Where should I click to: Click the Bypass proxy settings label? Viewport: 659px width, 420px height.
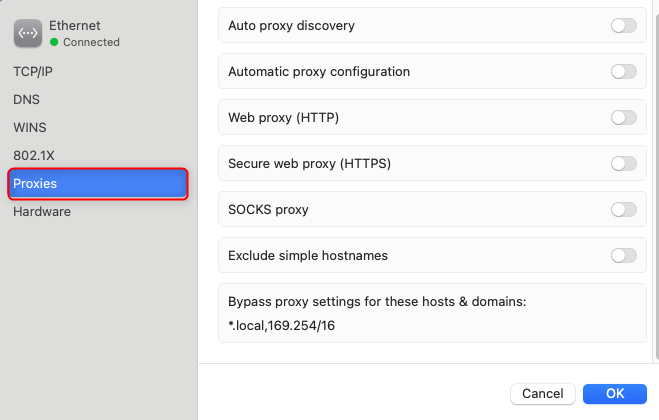tap(377, 302)
